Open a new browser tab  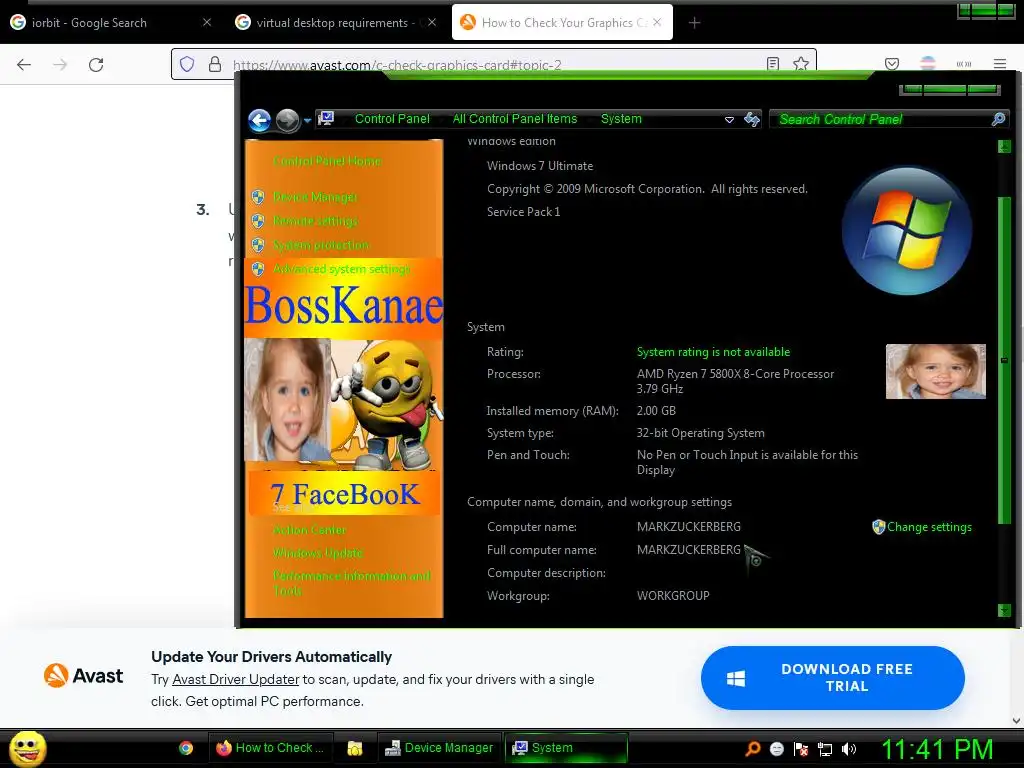pyautogui.click(x=694, y=23)
